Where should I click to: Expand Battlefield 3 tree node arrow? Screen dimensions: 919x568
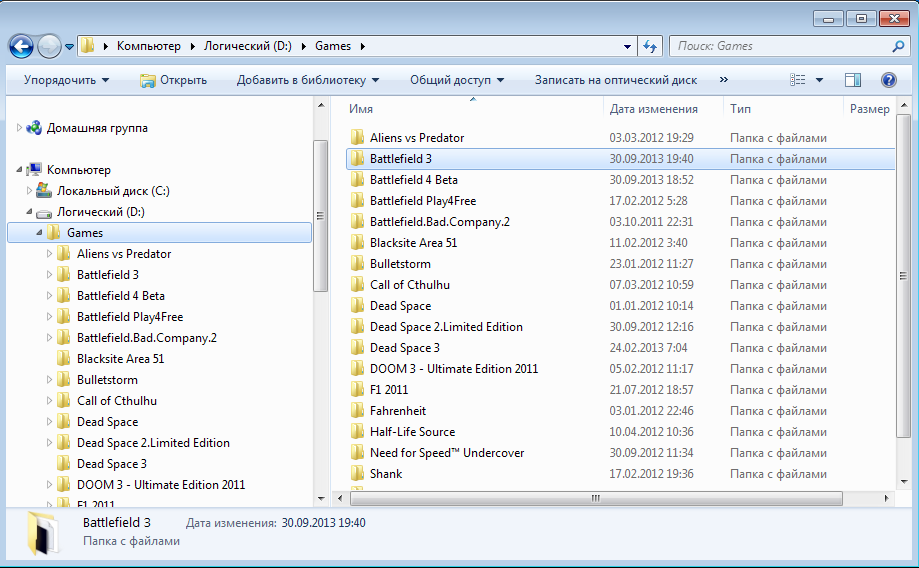point(49,275)
